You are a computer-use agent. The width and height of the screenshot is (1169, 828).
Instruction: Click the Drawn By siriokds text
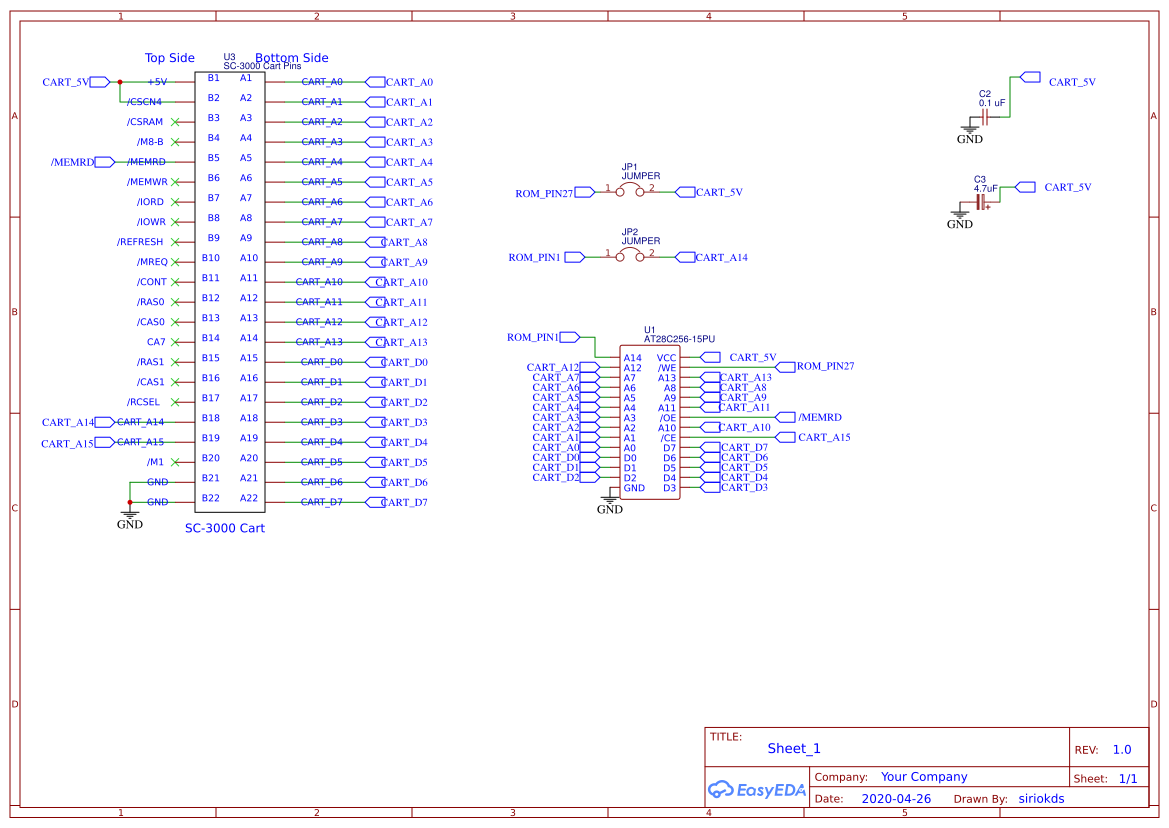(x=1040, y=798)
